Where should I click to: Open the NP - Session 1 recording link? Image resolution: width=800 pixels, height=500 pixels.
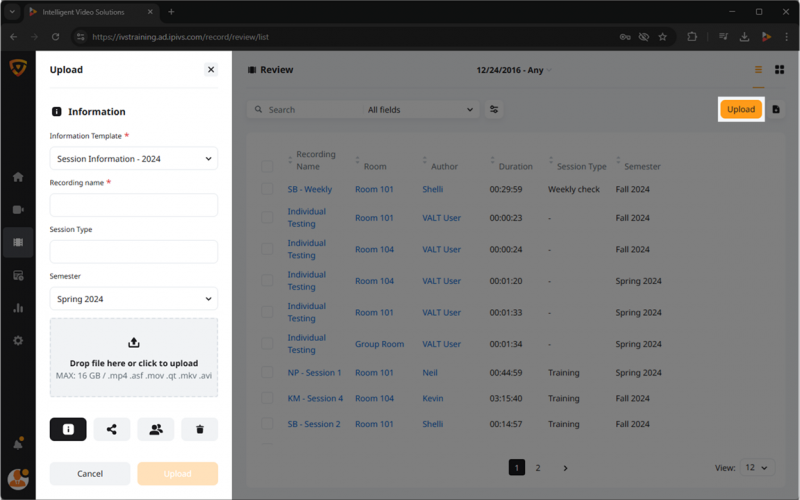click(x=314, y=372)
